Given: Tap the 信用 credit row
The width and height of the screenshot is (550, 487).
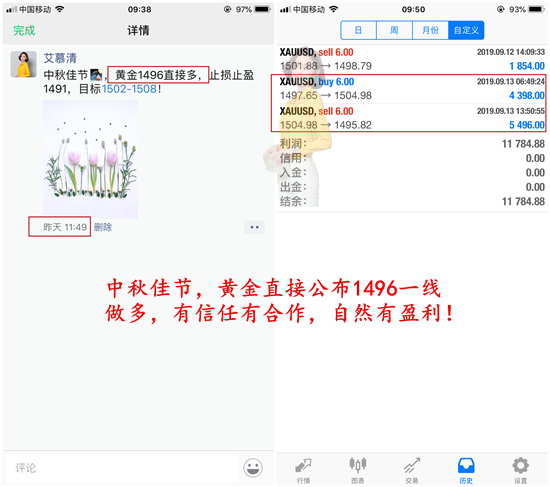Looking at the screenshot, I should [x=412, y=158].
